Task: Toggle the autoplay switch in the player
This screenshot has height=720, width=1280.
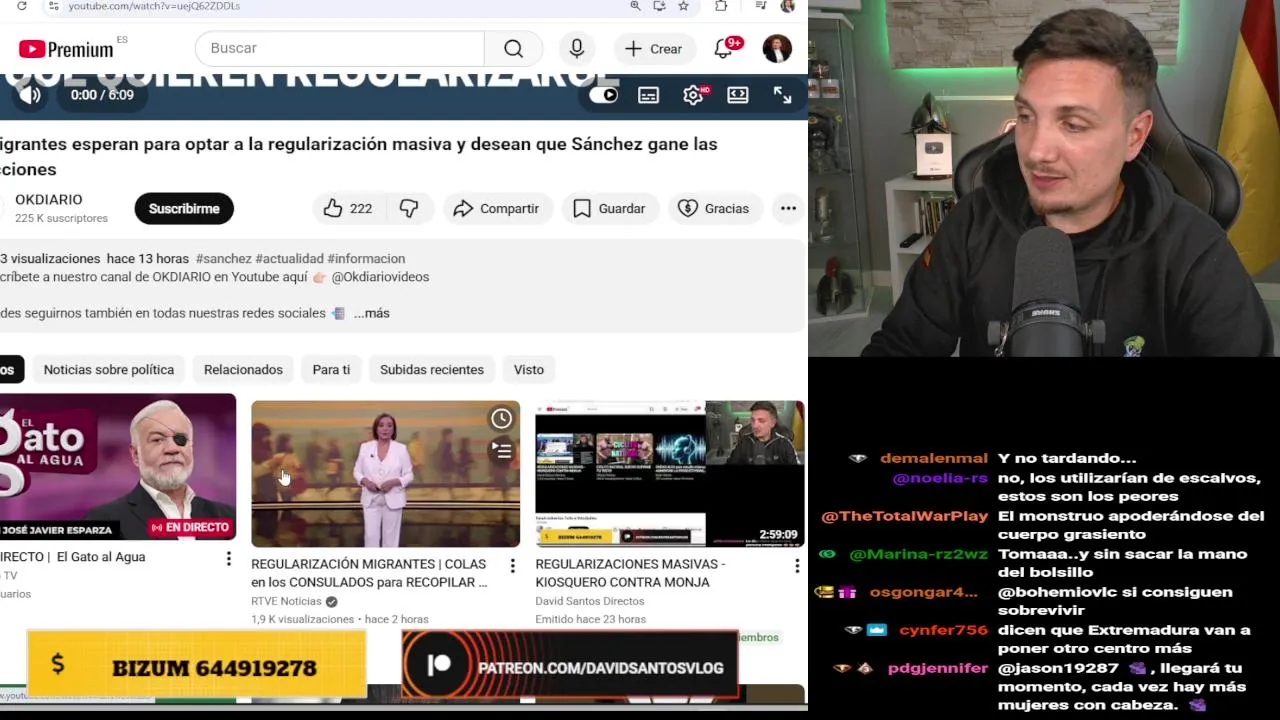Action: tap(603, 95)
